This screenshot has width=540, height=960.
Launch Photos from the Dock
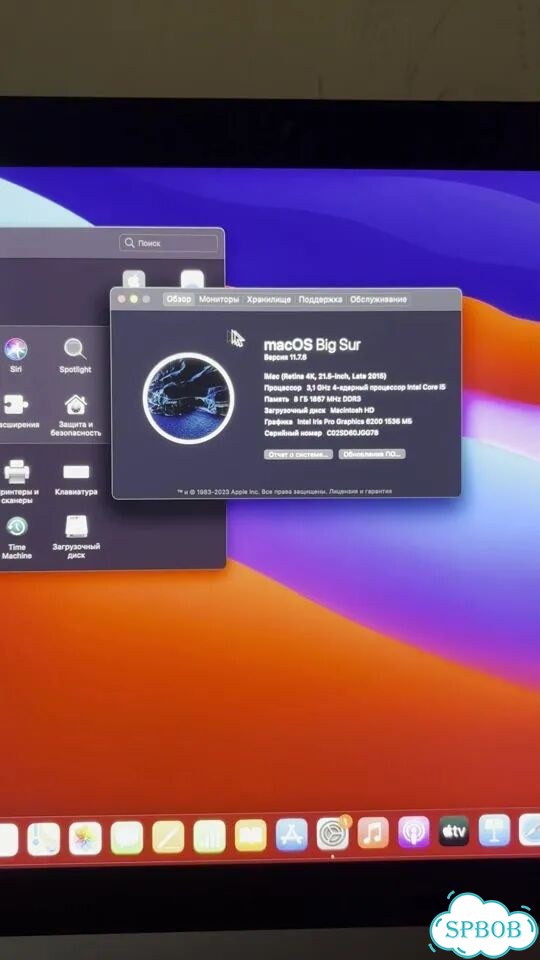[x=85, y=838]
